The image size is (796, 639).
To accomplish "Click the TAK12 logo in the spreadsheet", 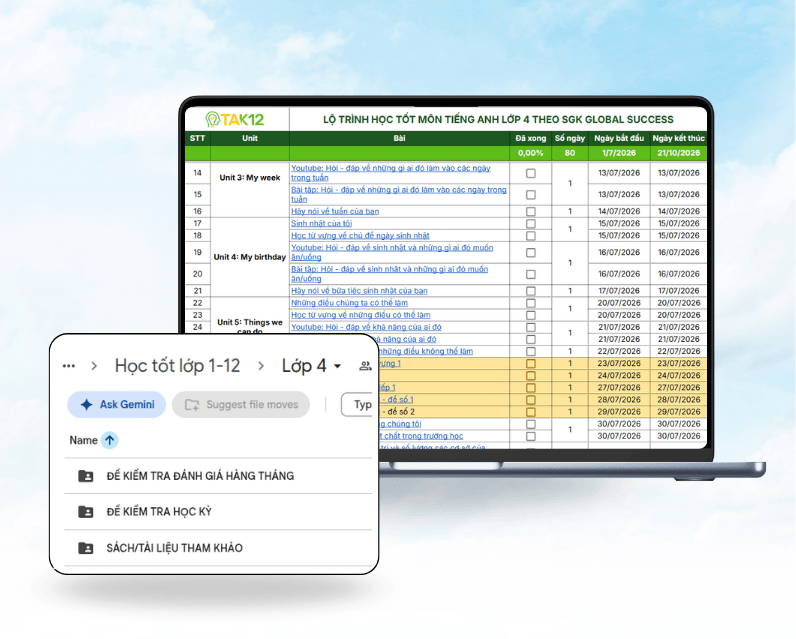I will (235, 119).
